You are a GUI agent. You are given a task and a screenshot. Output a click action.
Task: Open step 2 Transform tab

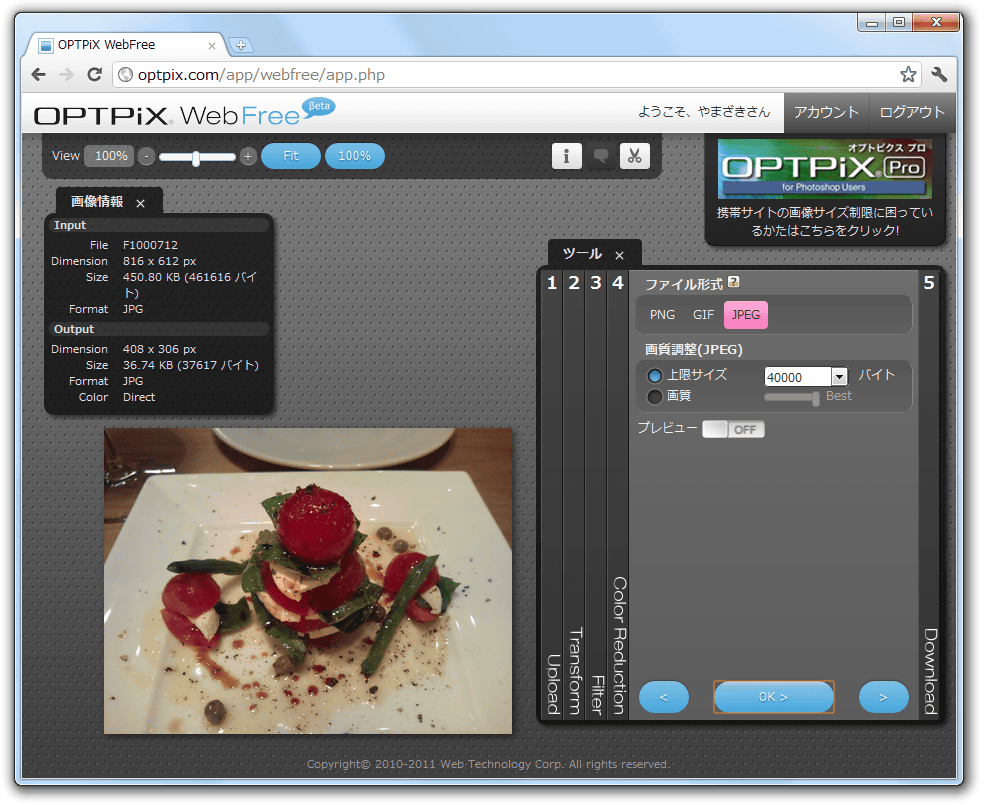click(574, 496)
